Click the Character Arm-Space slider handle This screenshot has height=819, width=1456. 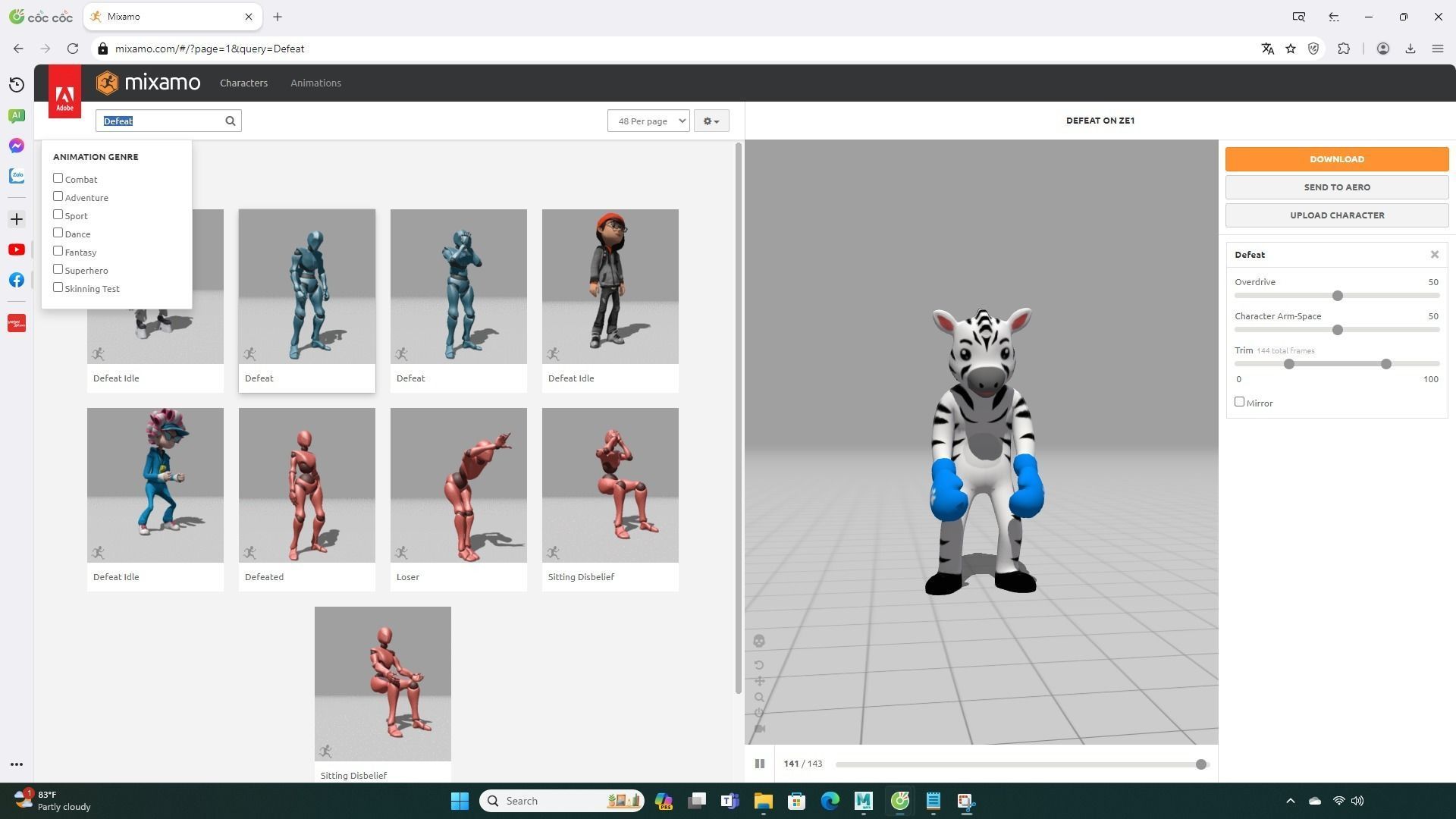[1338, 330]
